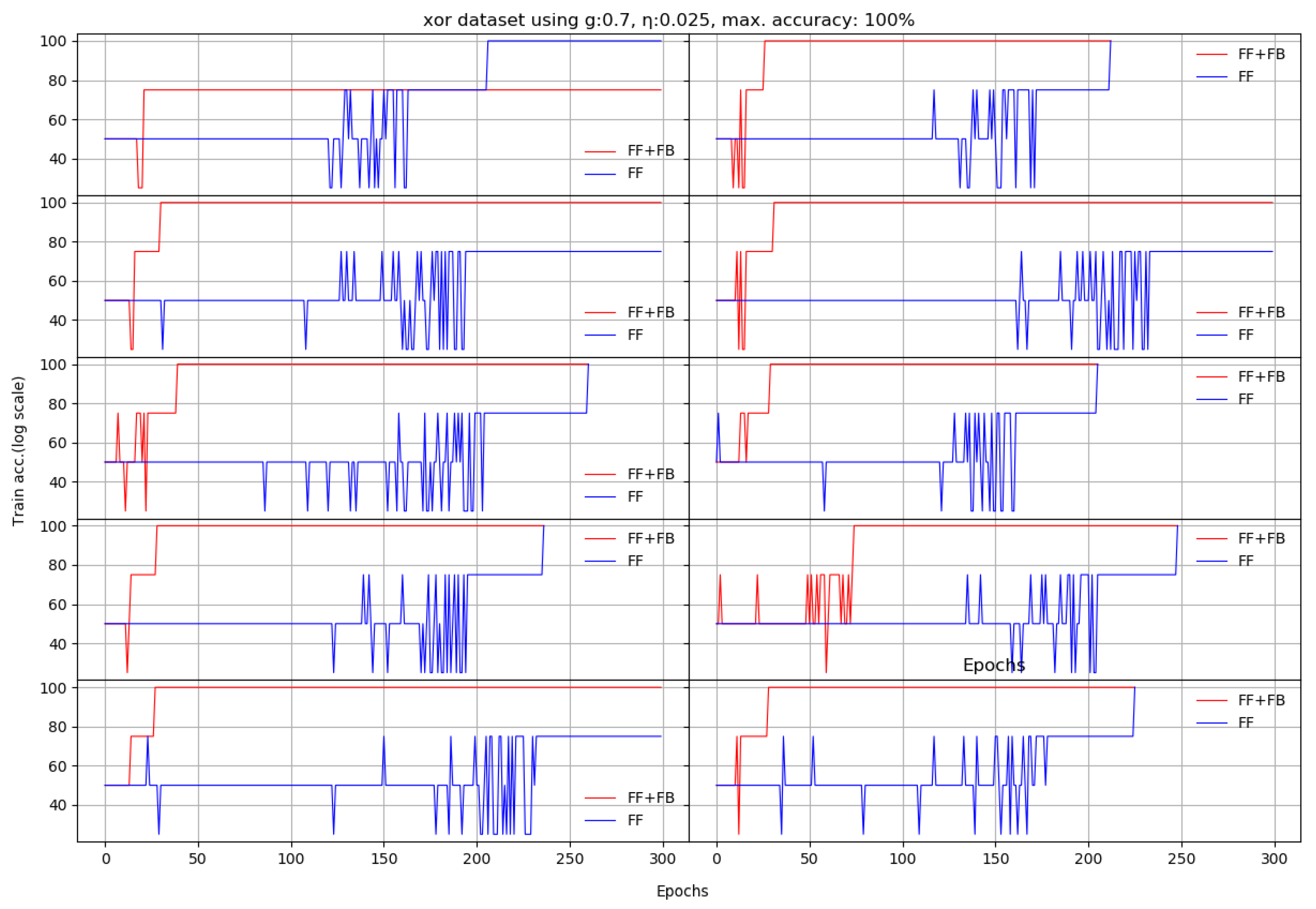
Task: Click FF+FB legend label in fourth-row left subplot
Action: tap(651, 538)
